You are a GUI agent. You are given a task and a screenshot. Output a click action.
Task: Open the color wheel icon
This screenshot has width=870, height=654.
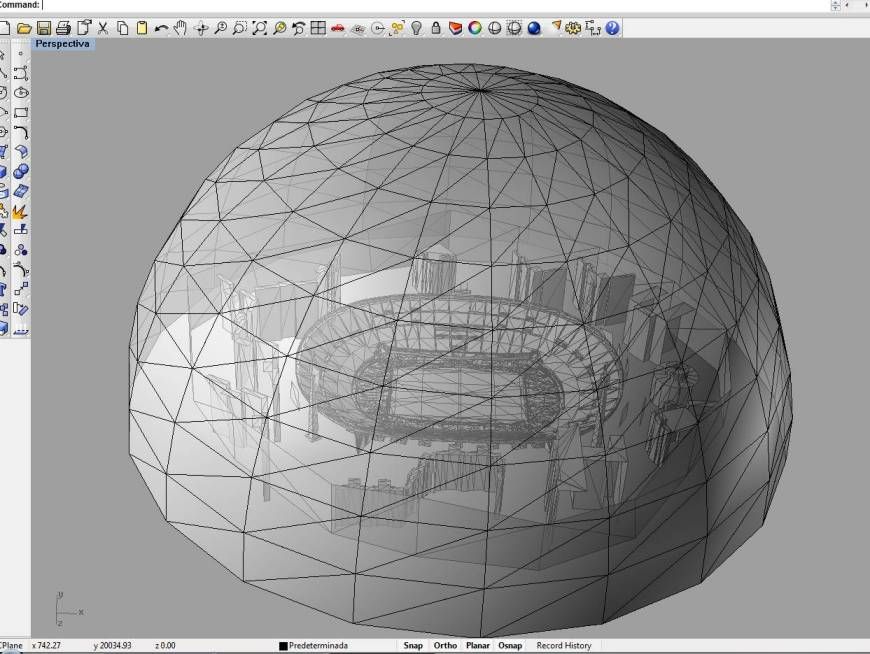[x=475, y=28]
